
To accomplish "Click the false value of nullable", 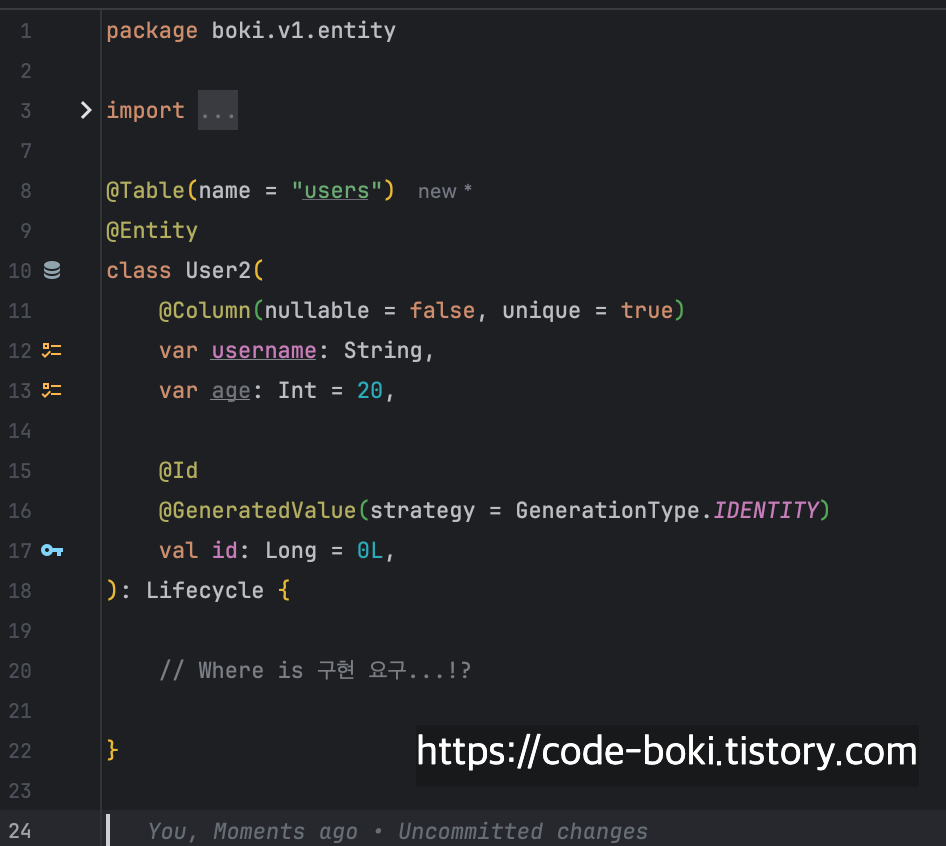I will tap(442, 311).
